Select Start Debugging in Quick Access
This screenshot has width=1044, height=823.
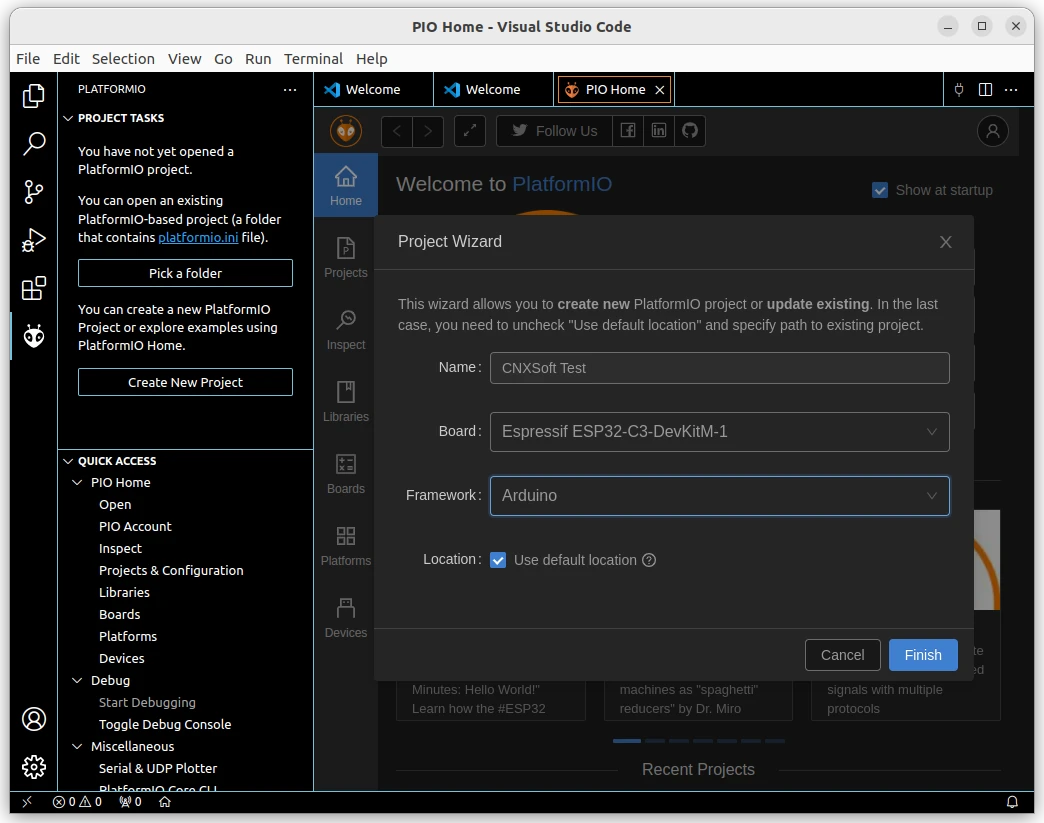[x=147, y=702]
